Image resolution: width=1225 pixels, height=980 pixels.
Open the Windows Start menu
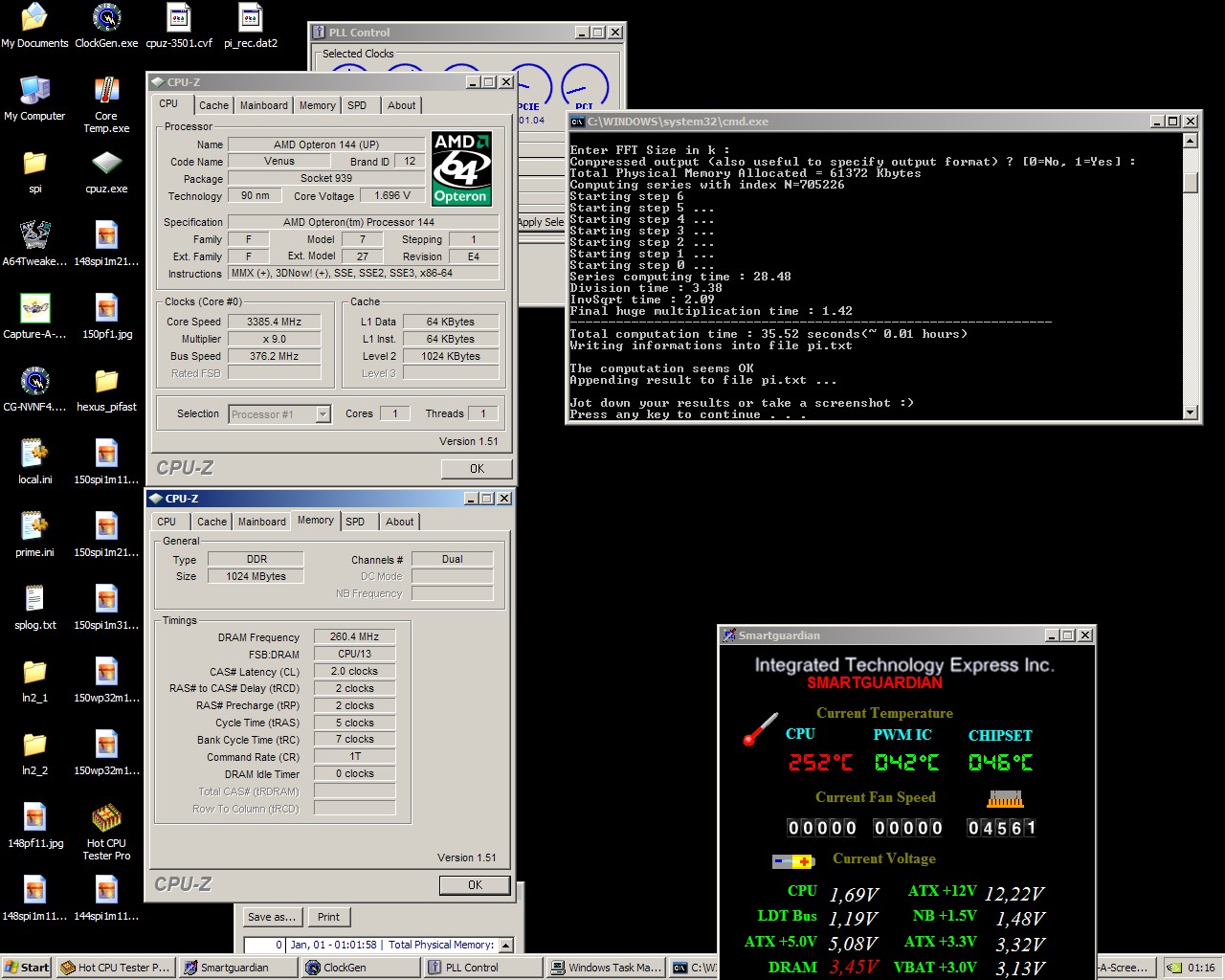[x=27, y=968]
